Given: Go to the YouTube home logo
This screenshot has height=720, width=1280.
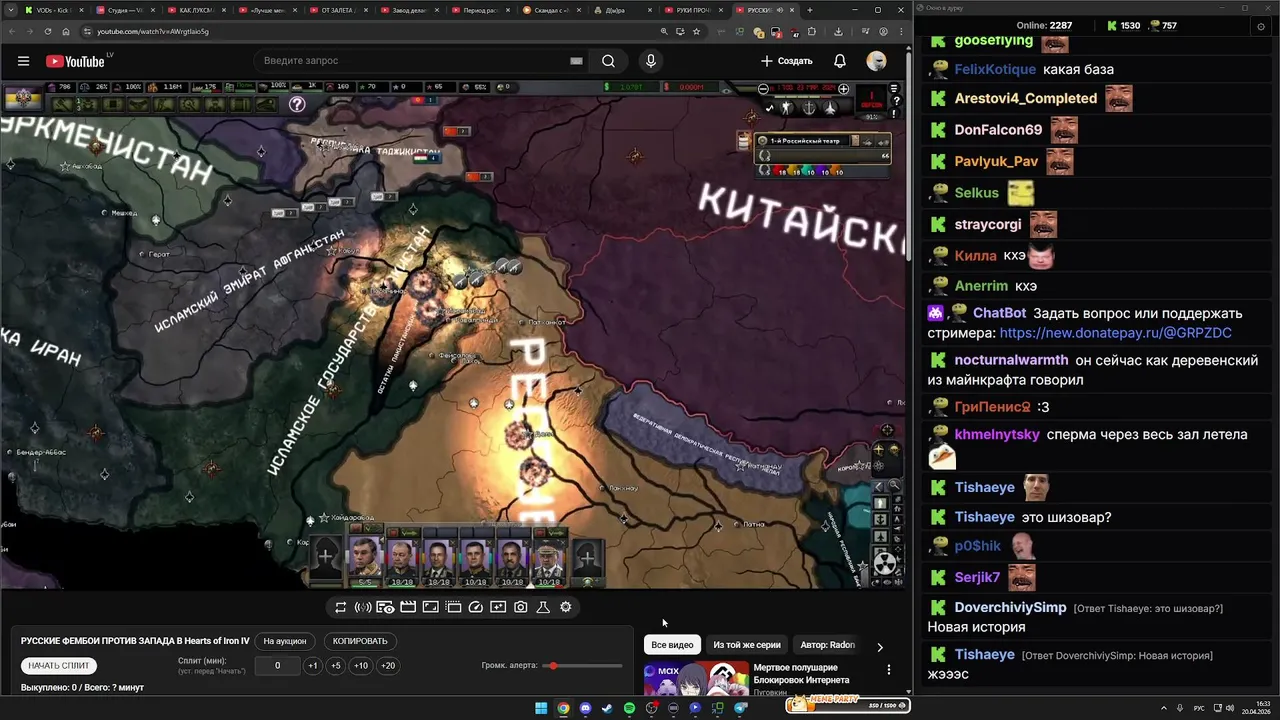Looking at the screenshot, I should pos(75,61).
